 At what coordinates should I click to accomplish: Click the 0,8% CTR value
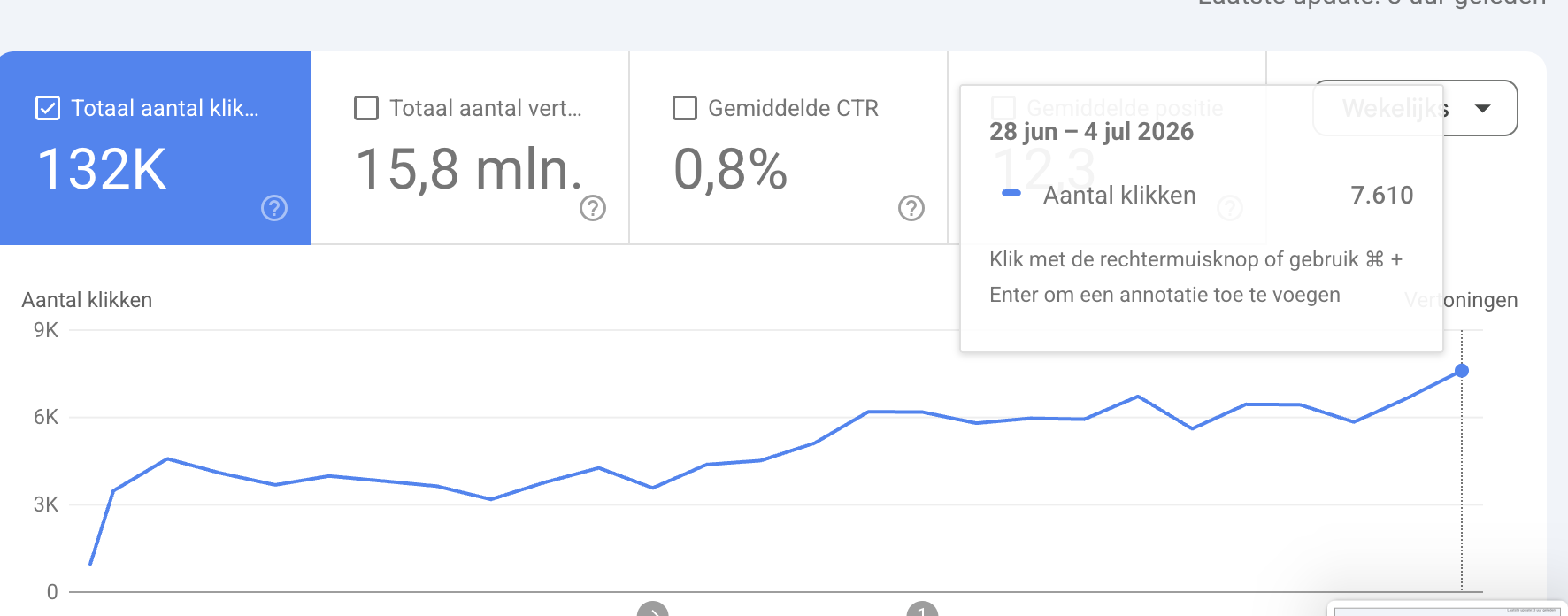click(730, 169)
